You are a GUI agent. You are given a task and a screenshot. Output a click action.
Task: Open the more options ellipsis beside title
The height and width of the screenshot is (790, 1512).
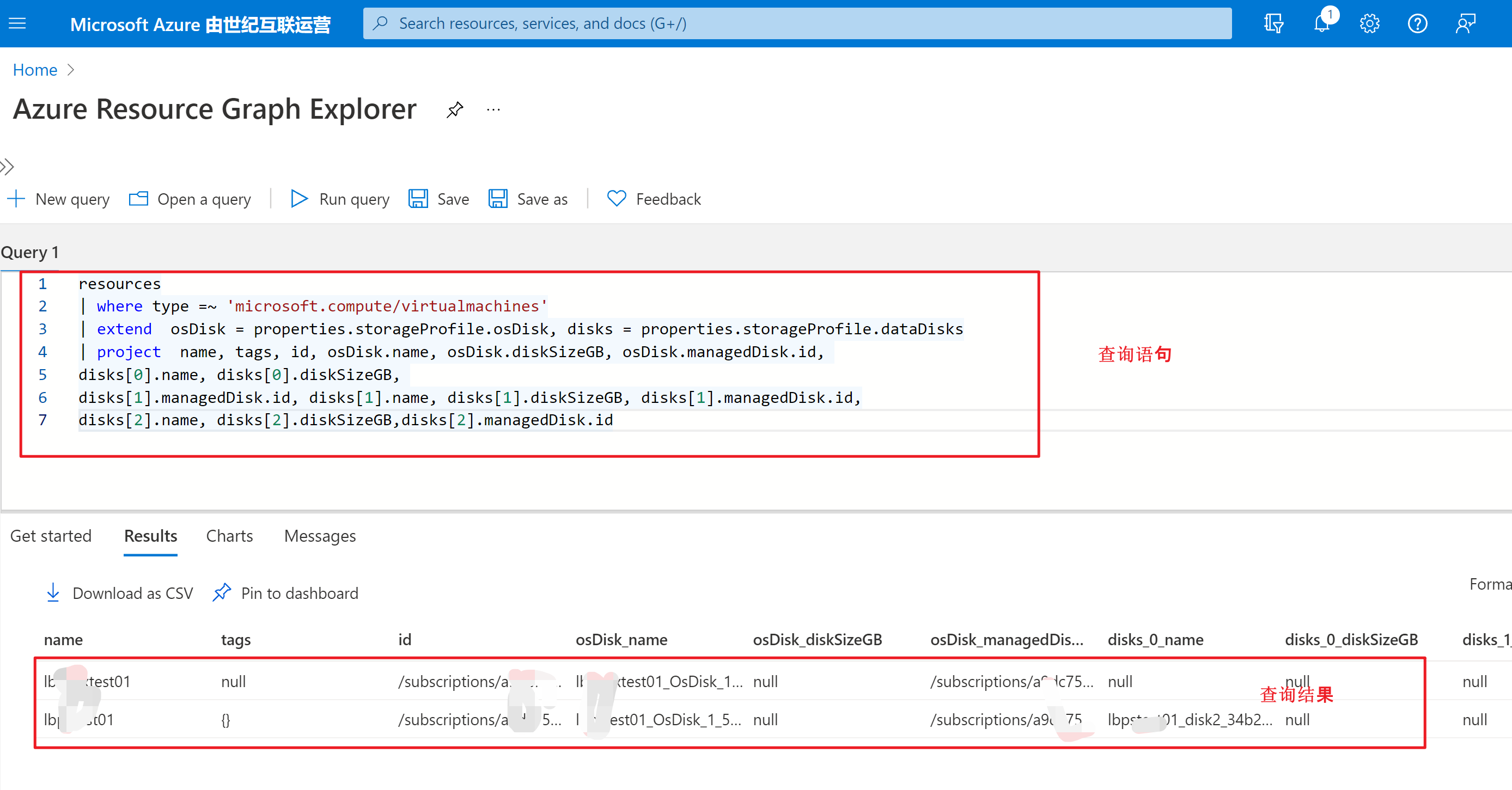[493, 110]
